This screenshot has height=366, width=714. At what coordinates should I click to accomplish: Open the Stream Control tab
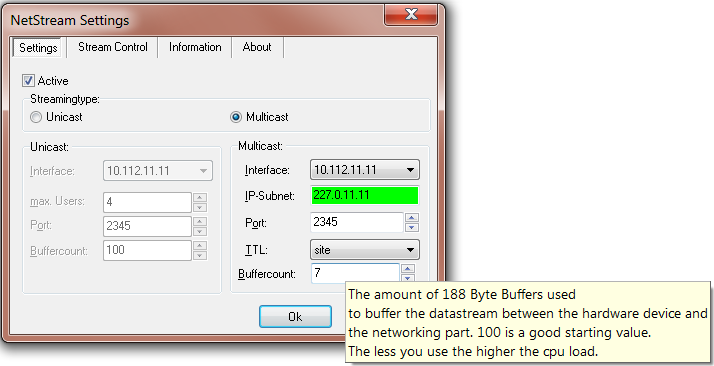[x=112, y=47]
